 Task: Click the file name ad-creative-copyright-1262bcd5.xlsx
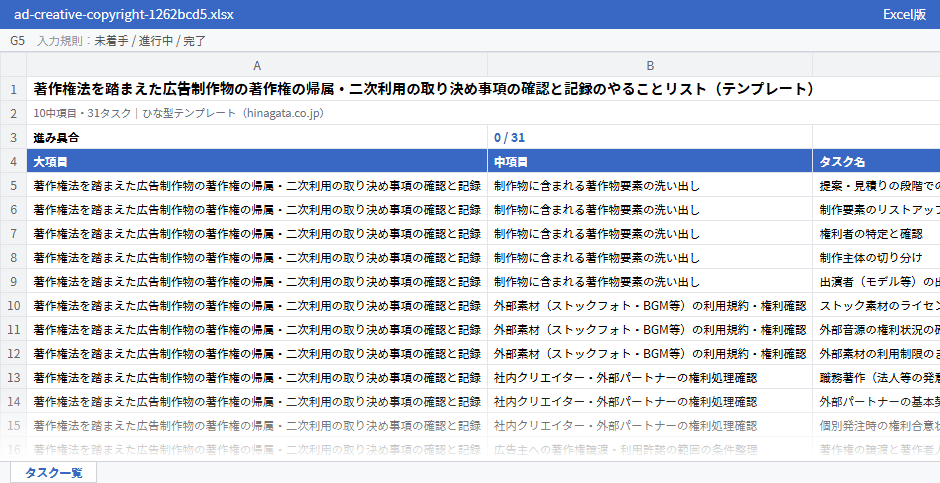[x=123, y=14]
